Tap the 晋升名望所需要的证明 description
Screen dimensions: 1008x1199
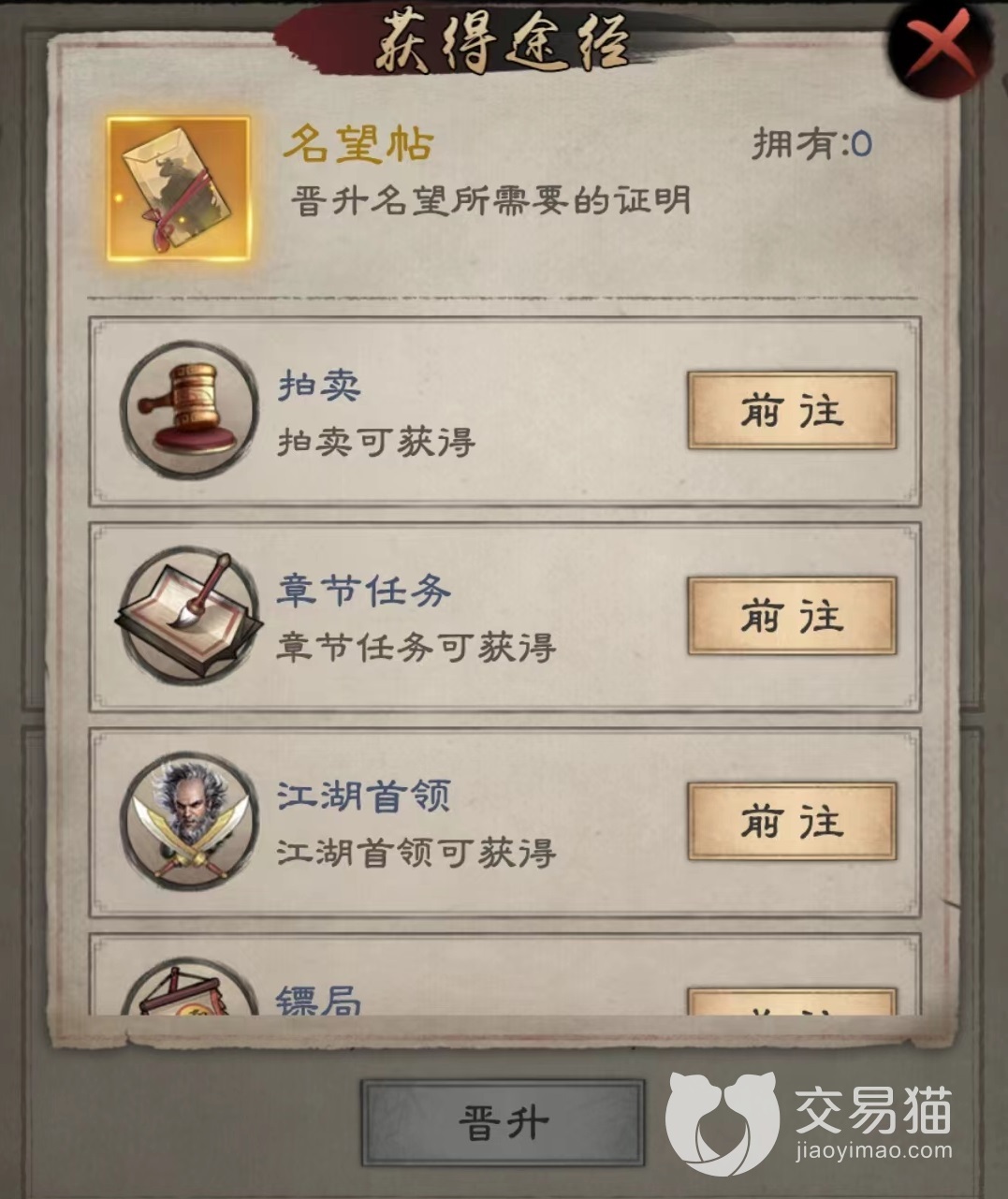tap(491, 199)
